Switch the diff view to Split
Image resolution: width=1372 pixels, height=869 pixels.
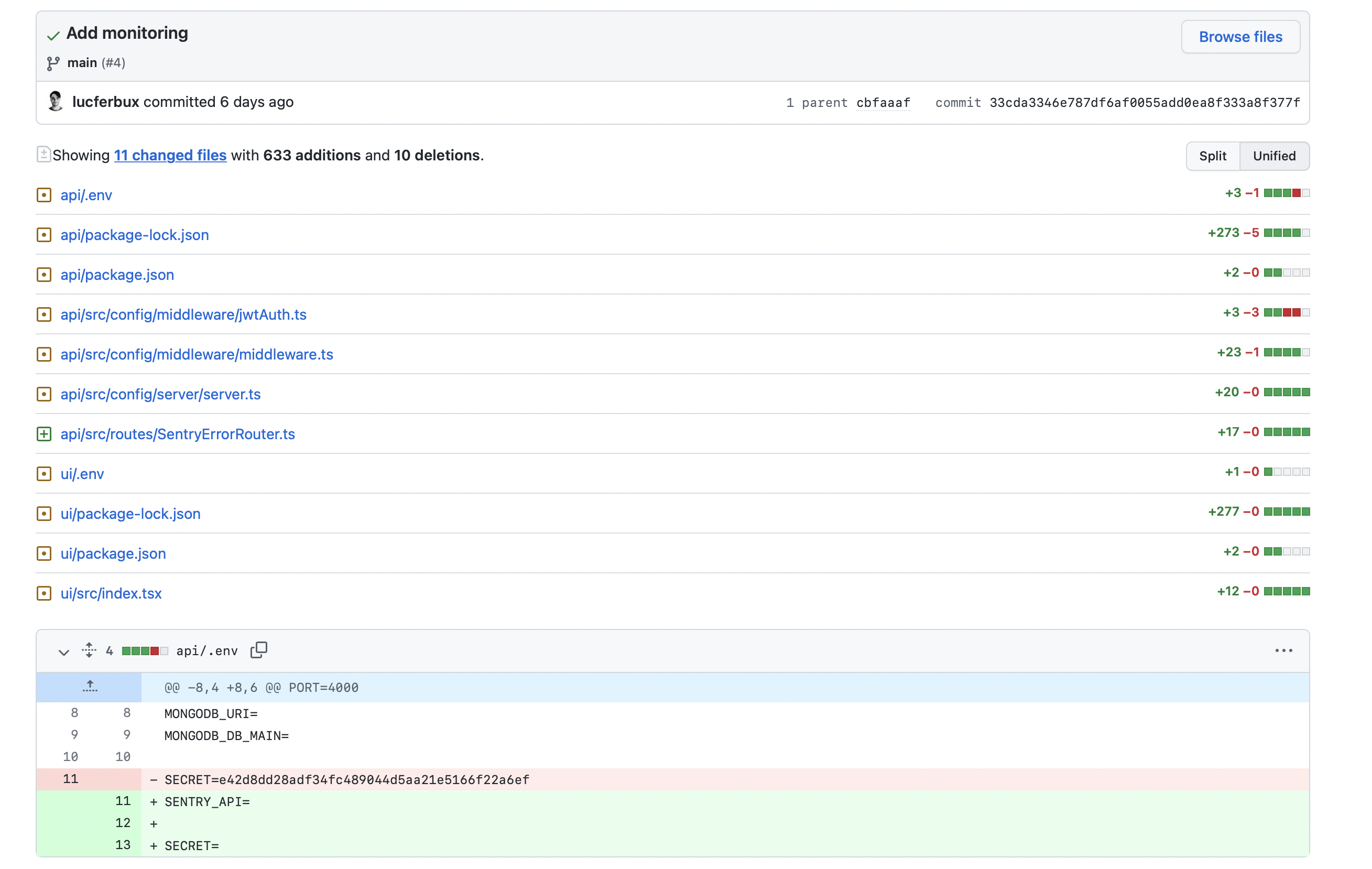[x=1213, y=156]
